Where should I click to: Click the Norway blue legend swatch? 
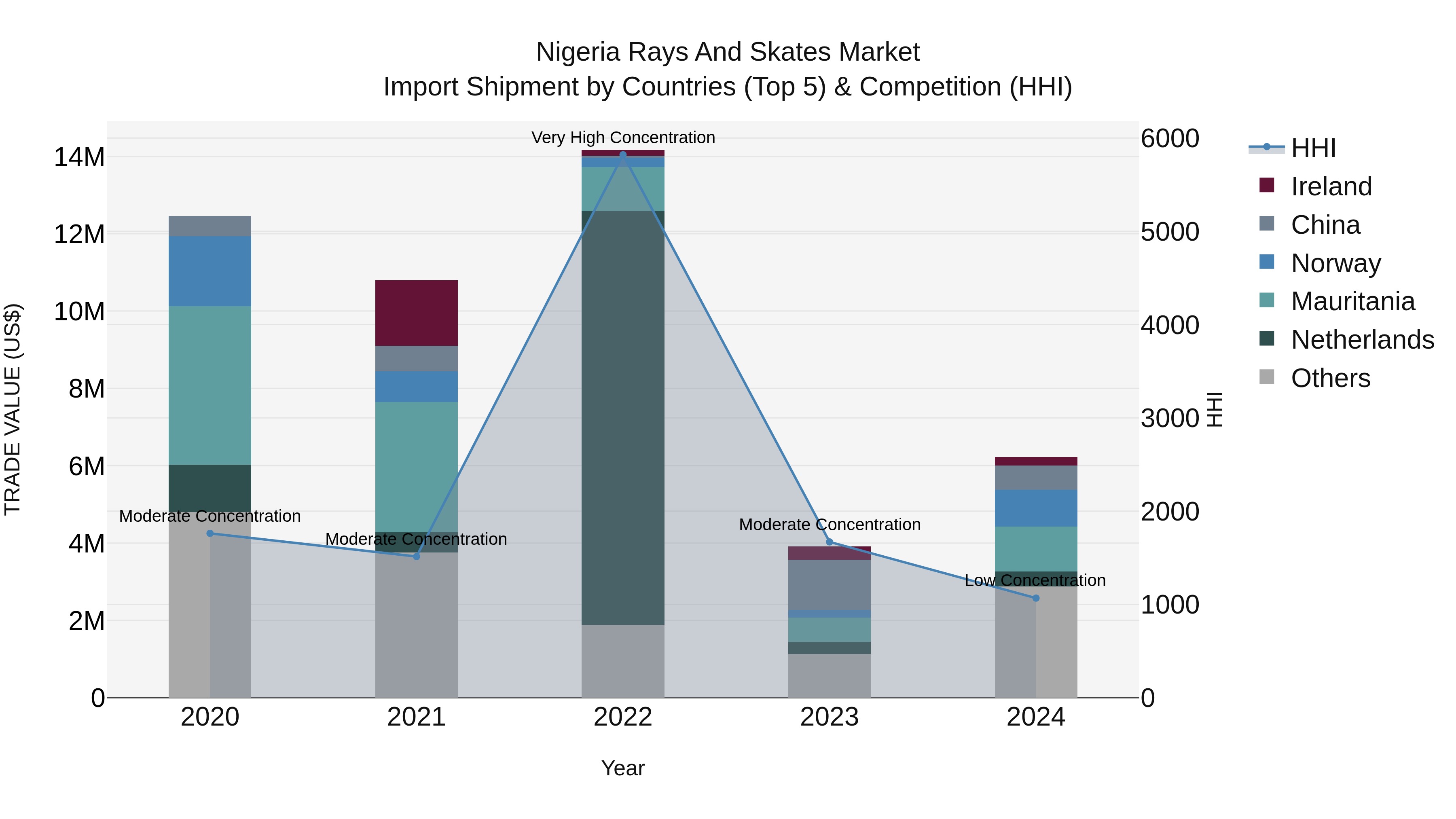point(1267,262)
